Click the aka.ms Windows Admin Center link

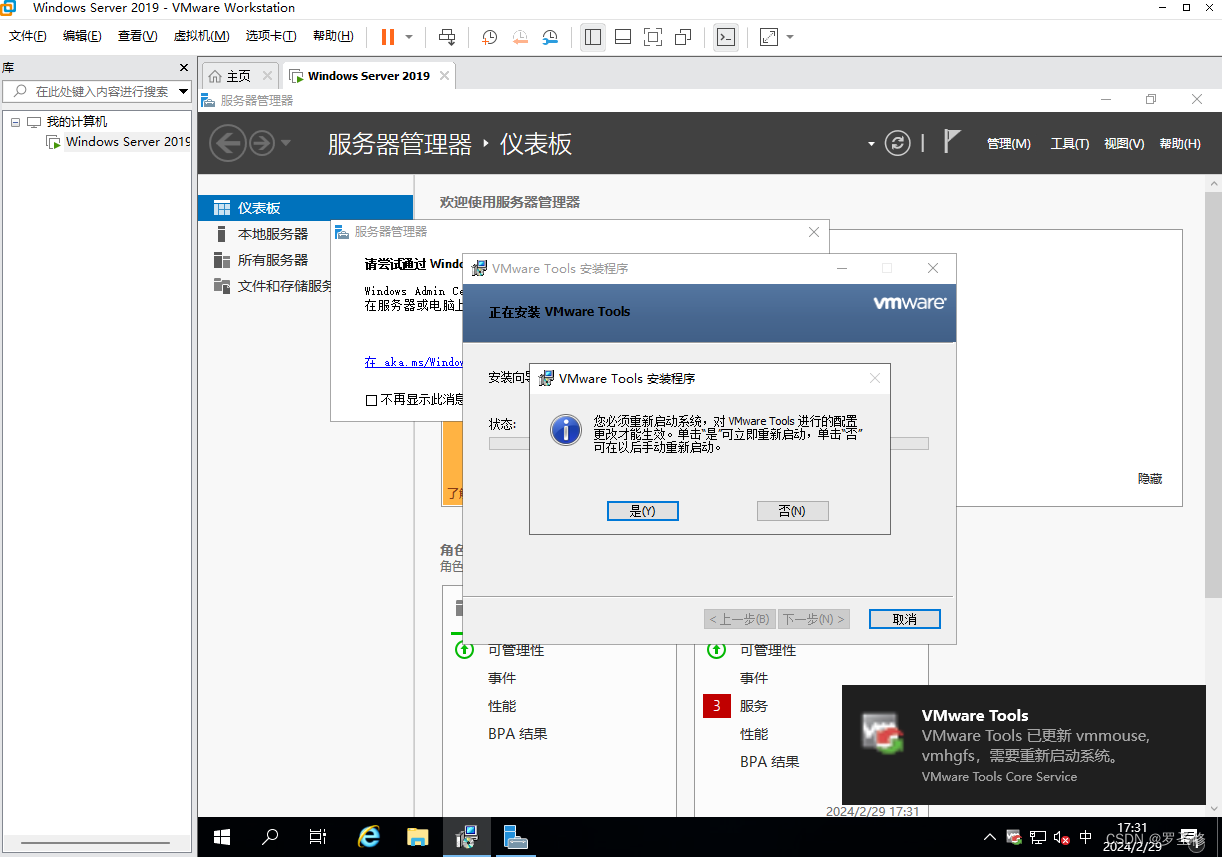[x=414, y=362]
